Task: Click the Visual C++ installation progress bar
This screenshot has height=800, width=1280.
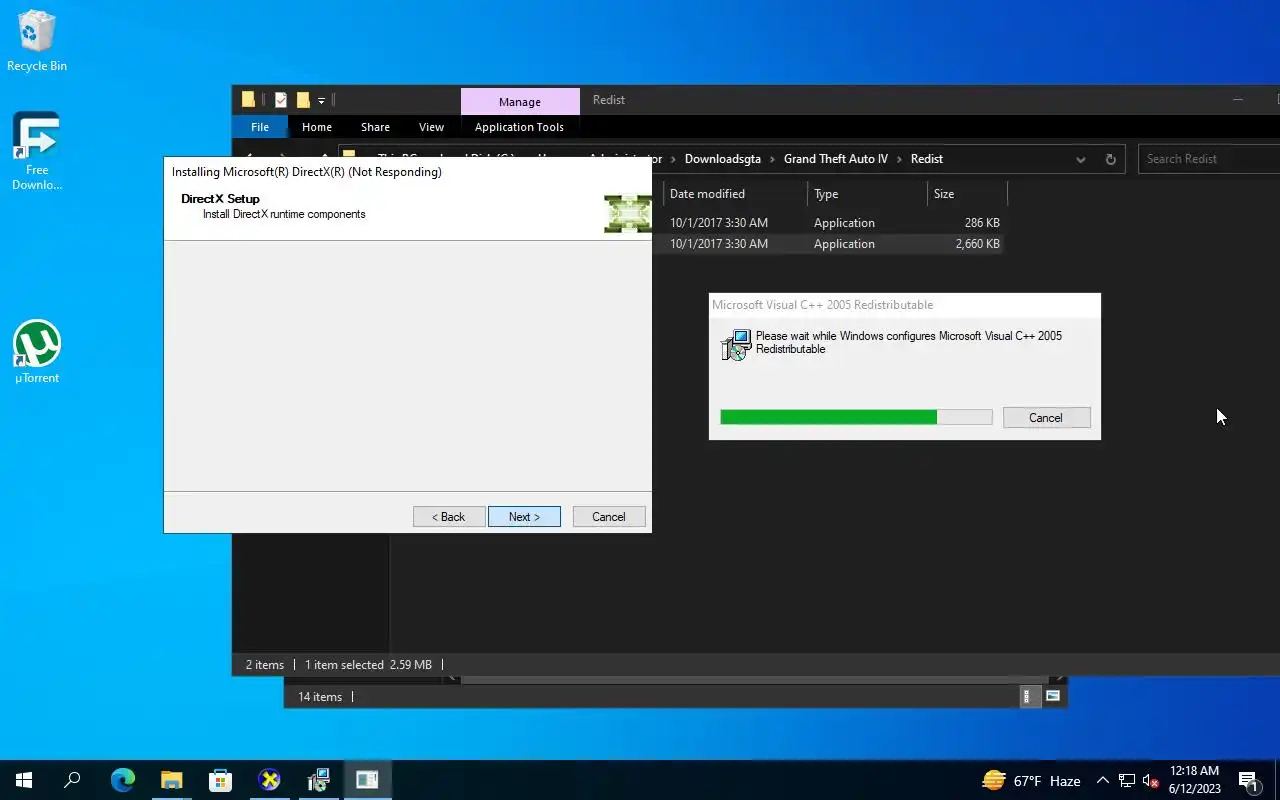Action: click(x=856, y=417)
